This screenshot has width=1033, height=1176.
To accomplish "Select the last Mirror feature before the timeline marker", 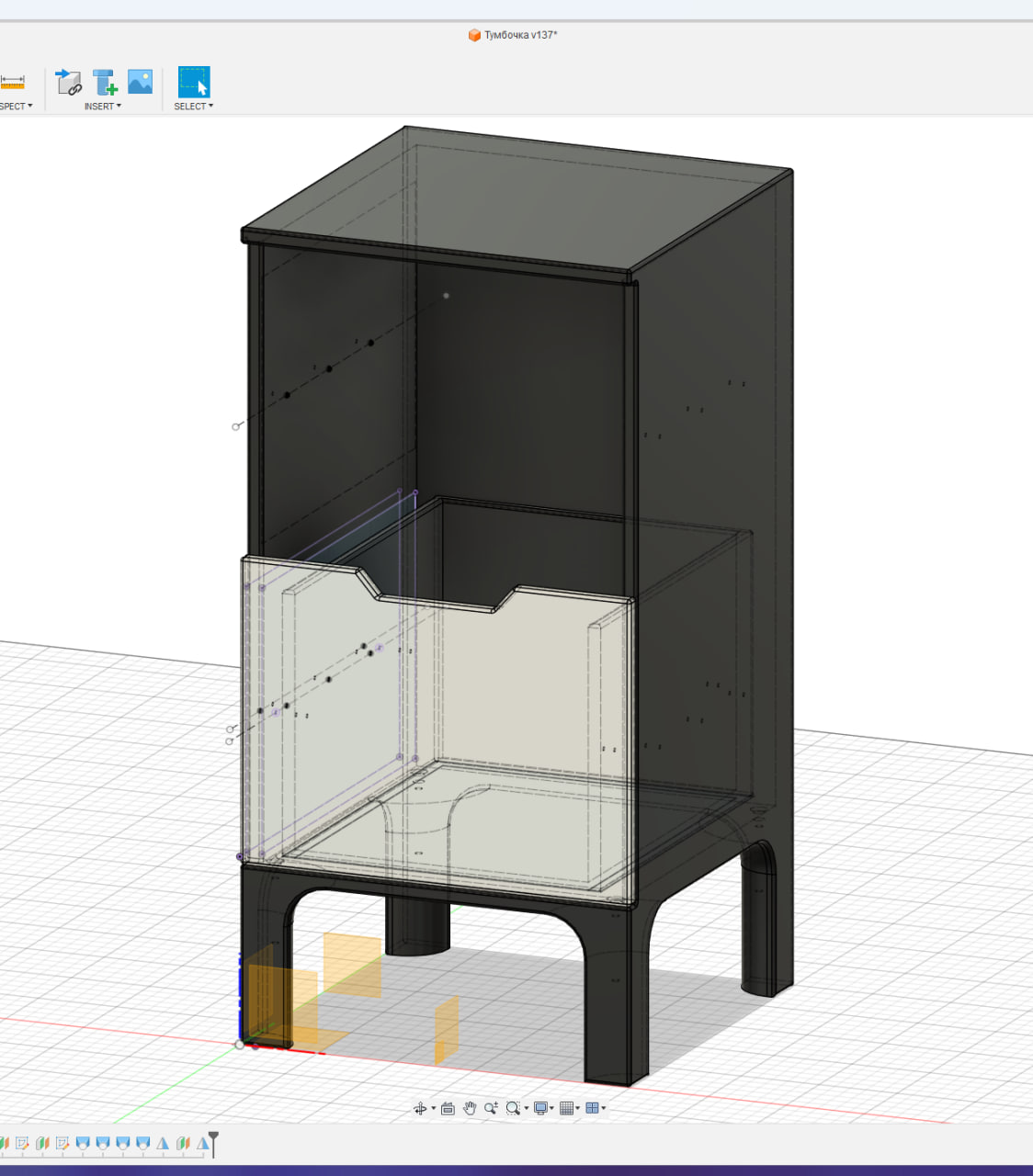I will pos(203,1144).
